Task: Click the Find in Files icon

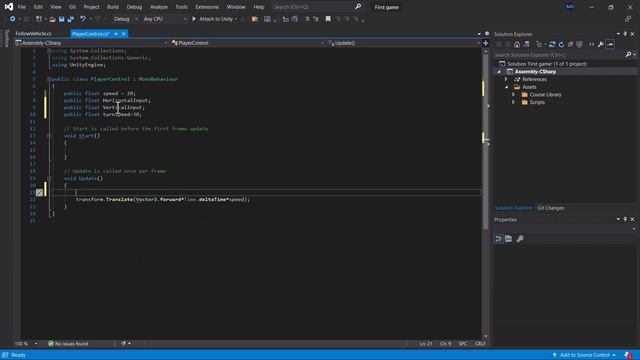Action: coord(255,19)
